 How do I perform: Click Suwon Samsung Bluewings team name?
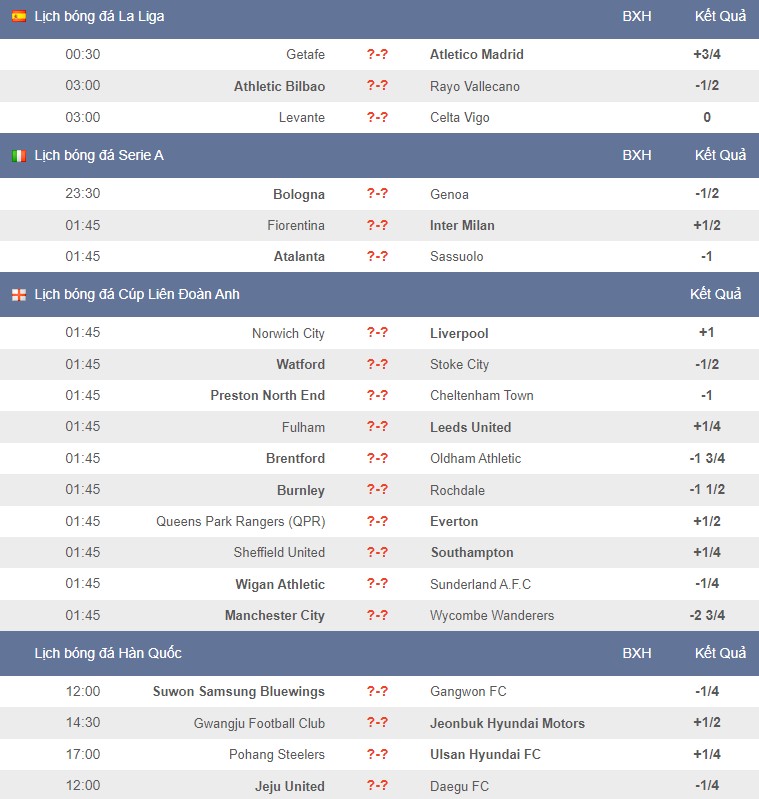[x=238, y=692]
